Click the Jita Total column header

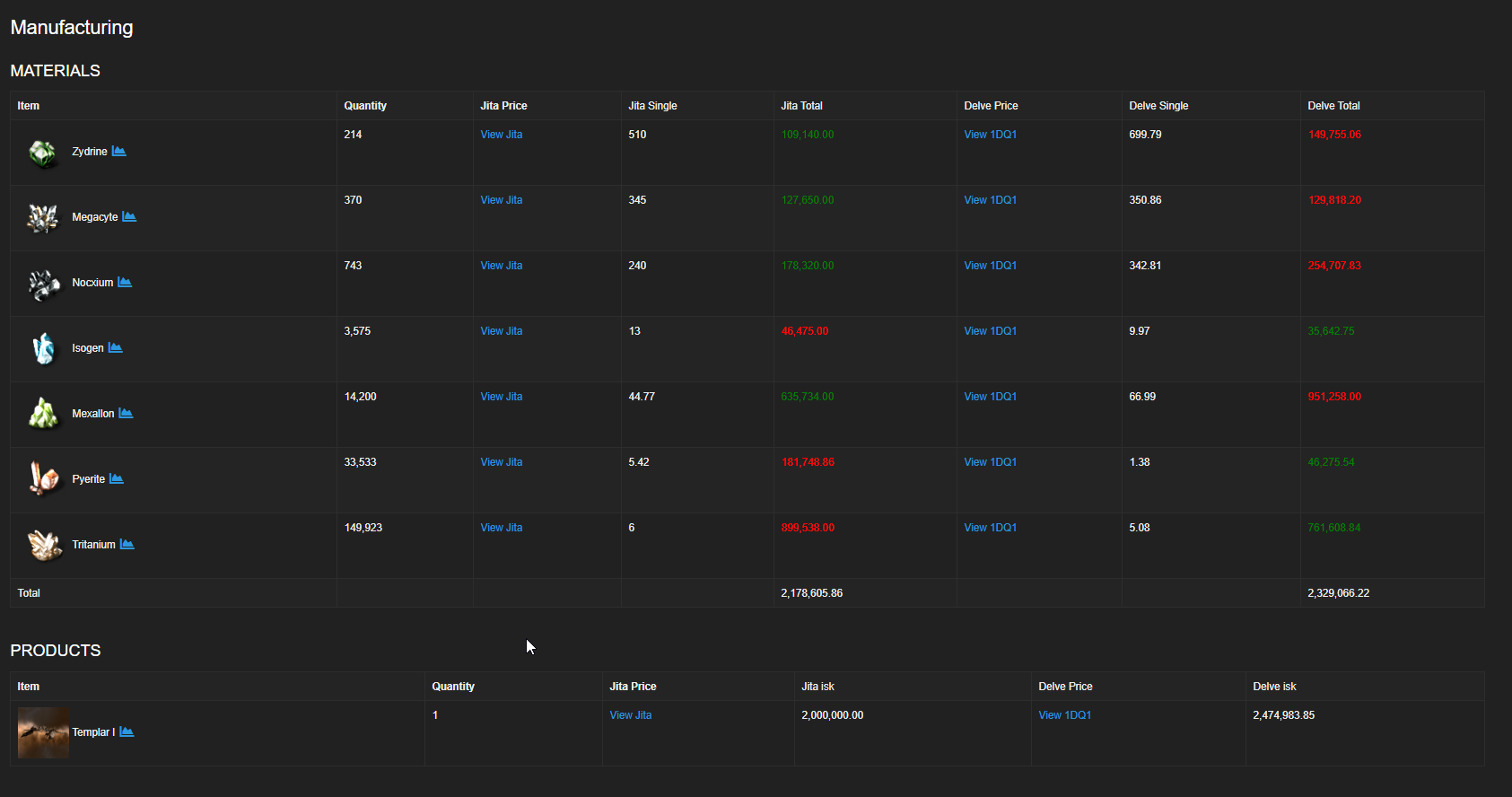pos(801,106)
